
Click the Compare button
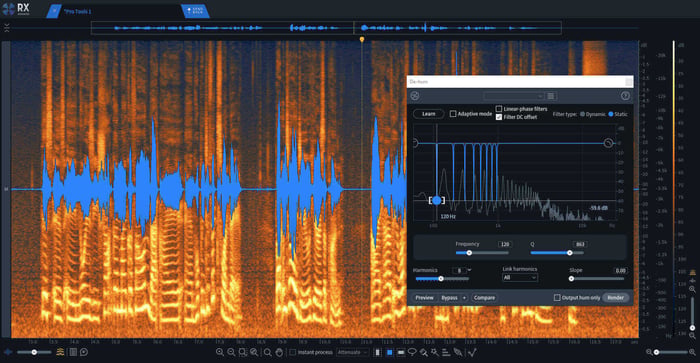pos(484,298)
